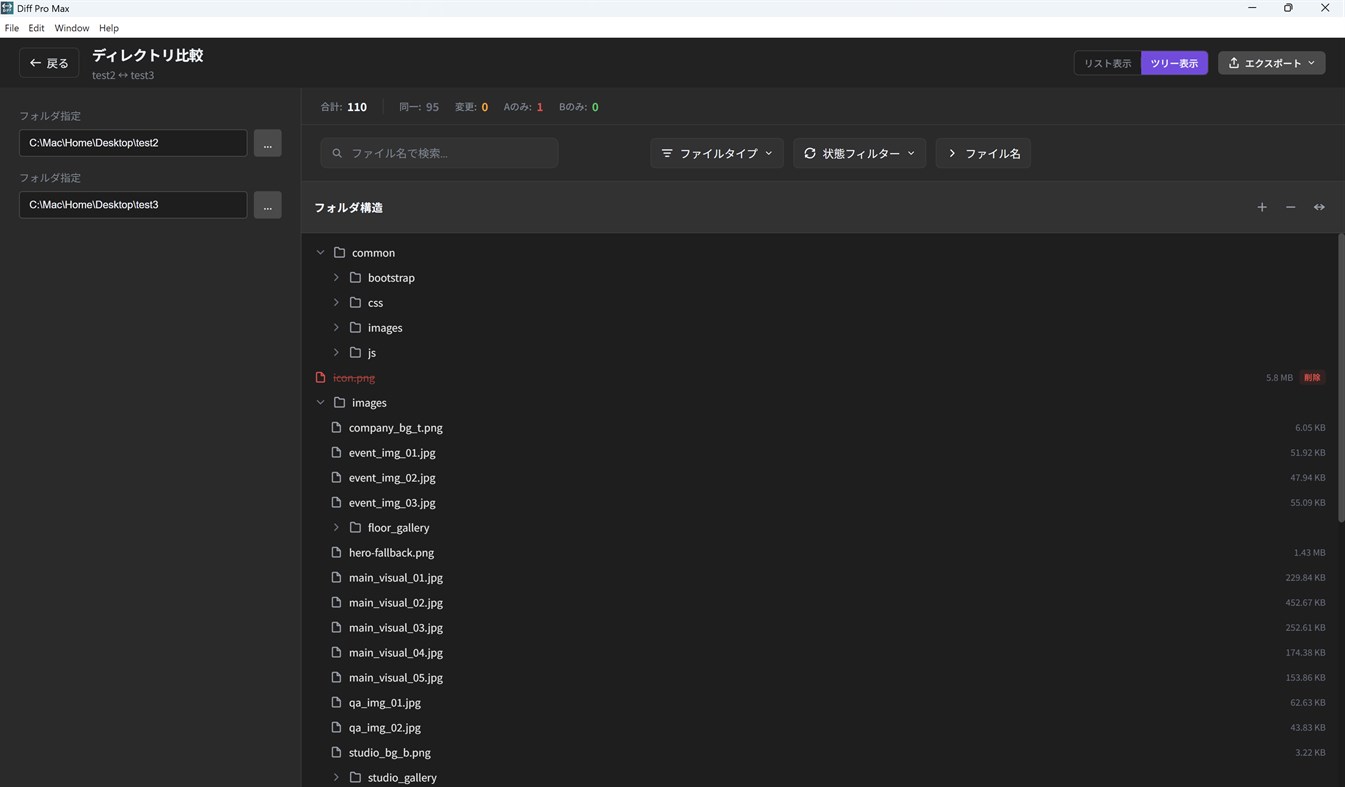Open the エクスポート dropdown
The height and width of the screenshot is (787, 1345).
1271,63
